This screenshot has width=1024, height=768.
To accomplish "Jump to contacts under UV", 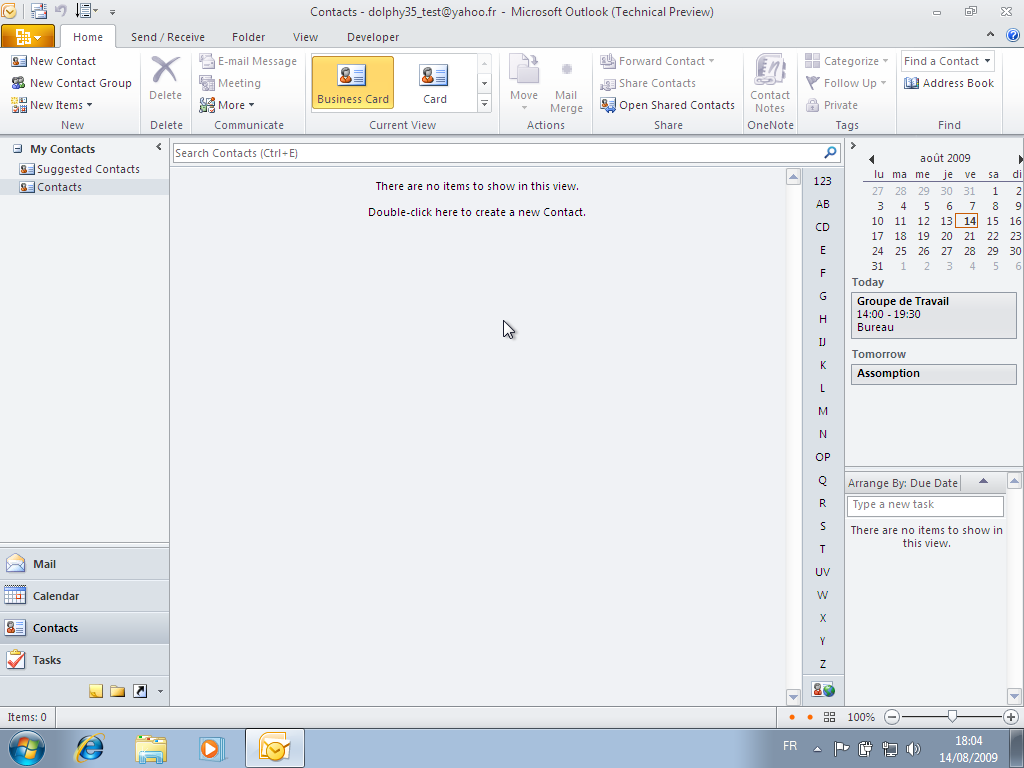I will pyautogui.click(x=823, y=572).
